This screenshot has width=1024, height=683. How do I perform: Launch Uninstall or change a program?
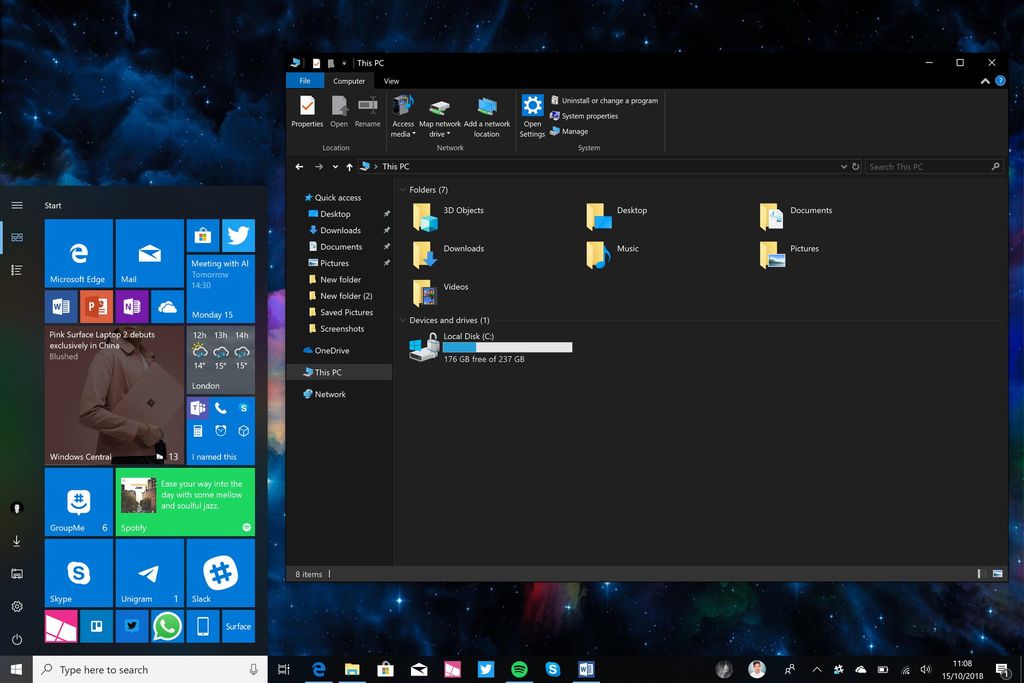click(x=608, y=100)
